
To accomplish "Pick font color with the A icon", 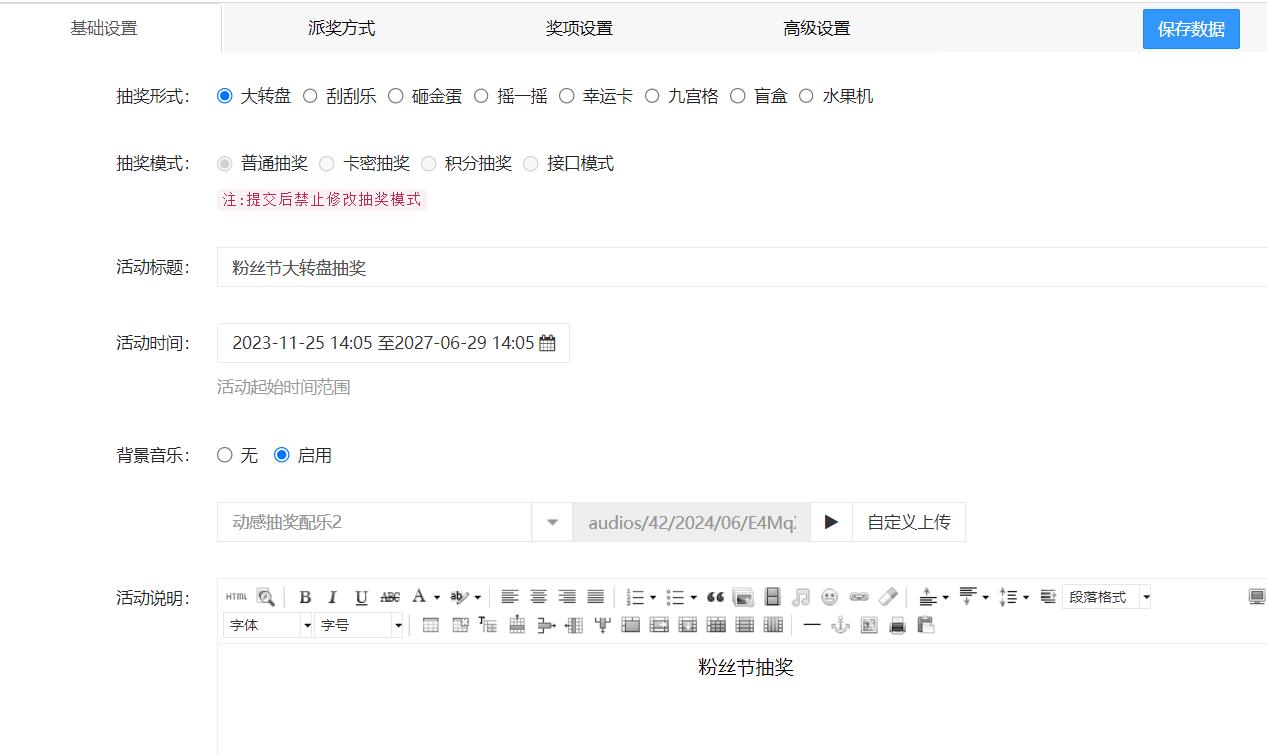I will click(x=420, y=597).
